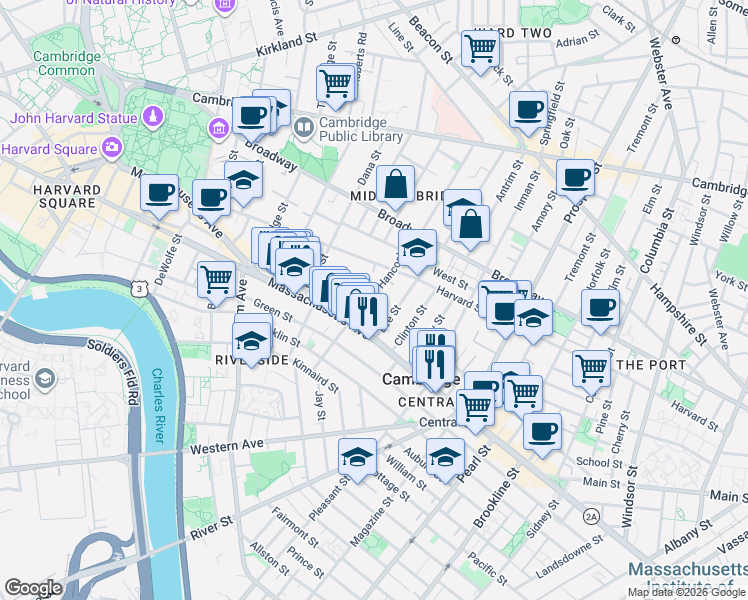Click the Google logo

pos(33,588)
